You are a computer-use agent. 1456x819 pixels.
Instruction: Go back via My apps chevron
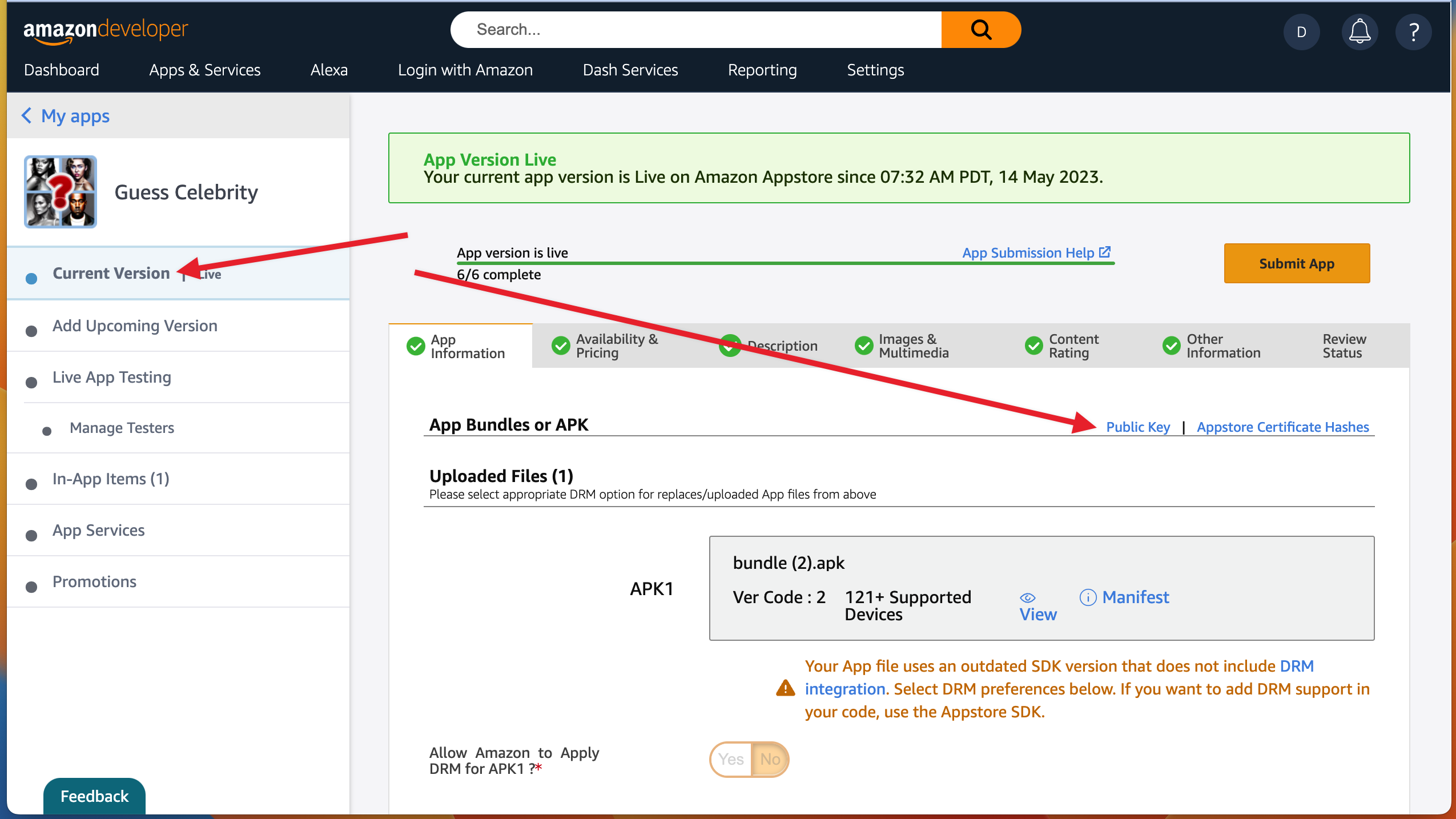click(26, 116)
